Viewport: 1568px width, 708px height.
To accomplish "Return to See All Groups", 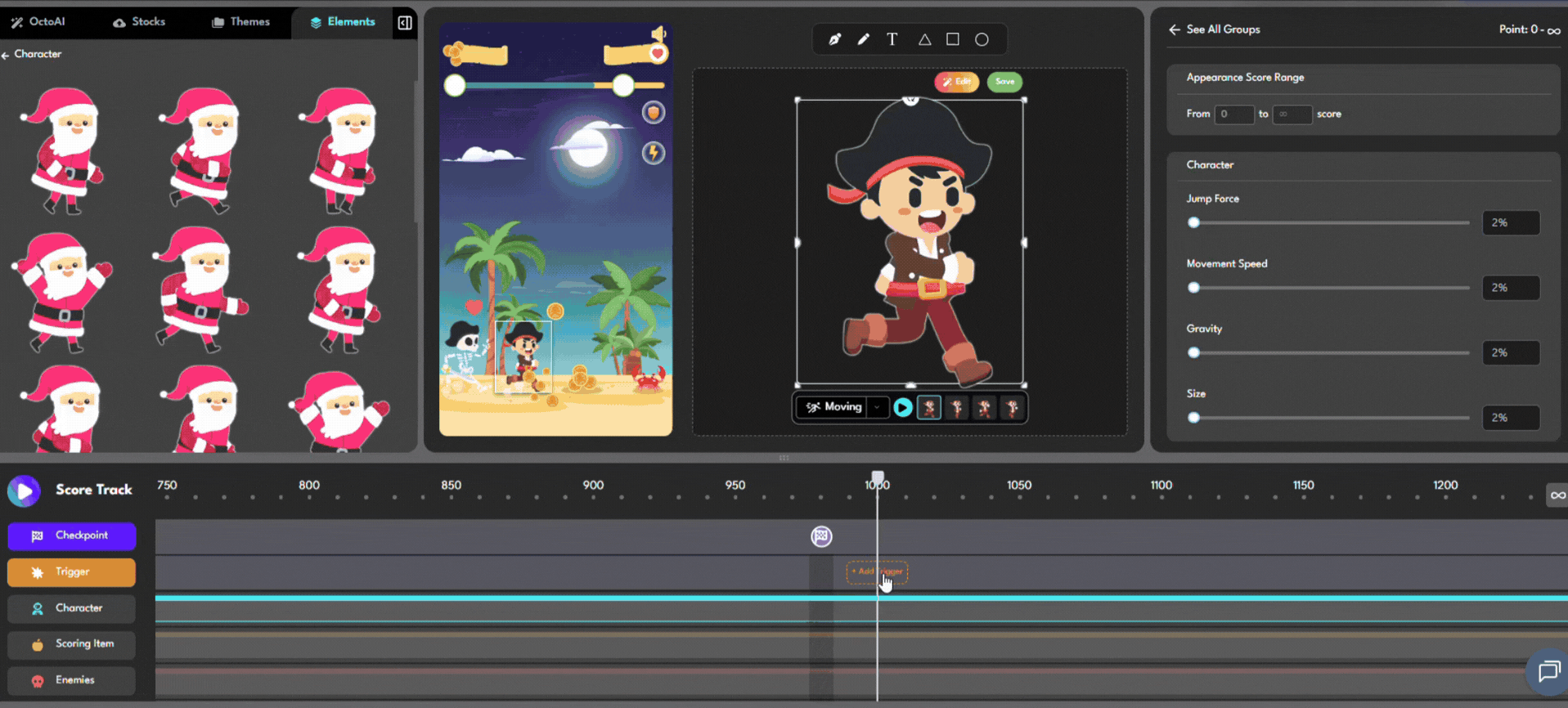I will pos(1175,29).
